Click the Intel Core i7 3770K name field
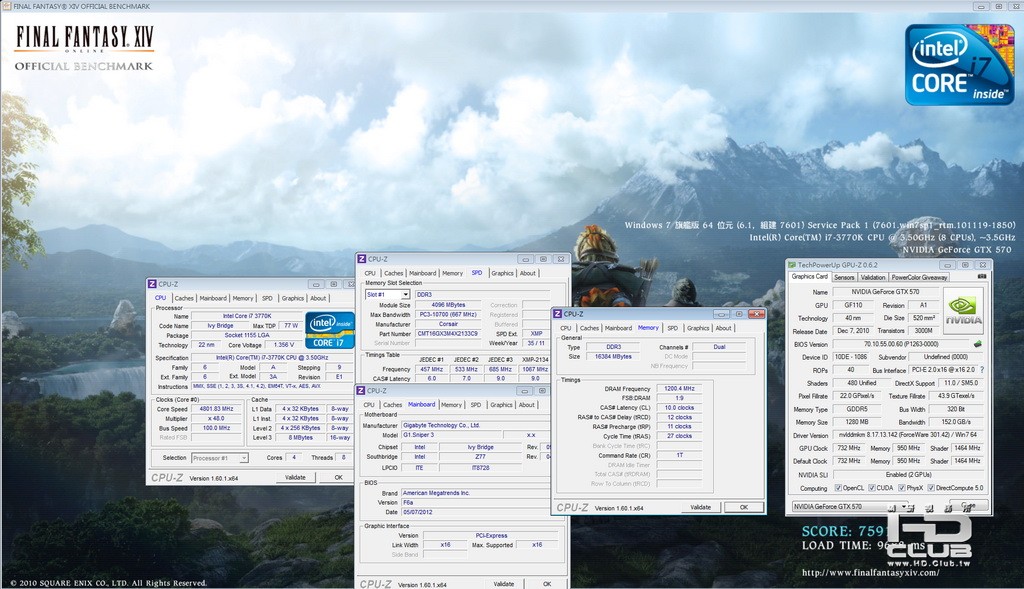 [247, 315]
